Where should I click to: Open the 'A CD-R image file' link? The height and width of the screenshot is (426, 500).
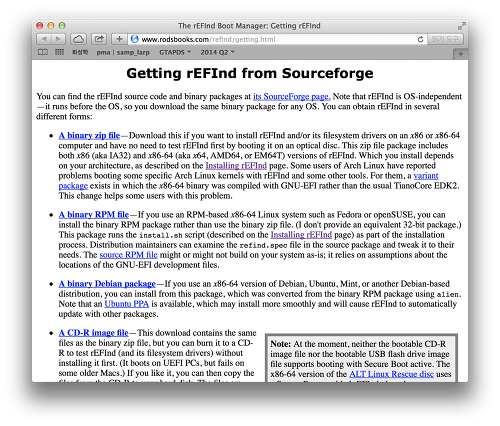(93, 333)
